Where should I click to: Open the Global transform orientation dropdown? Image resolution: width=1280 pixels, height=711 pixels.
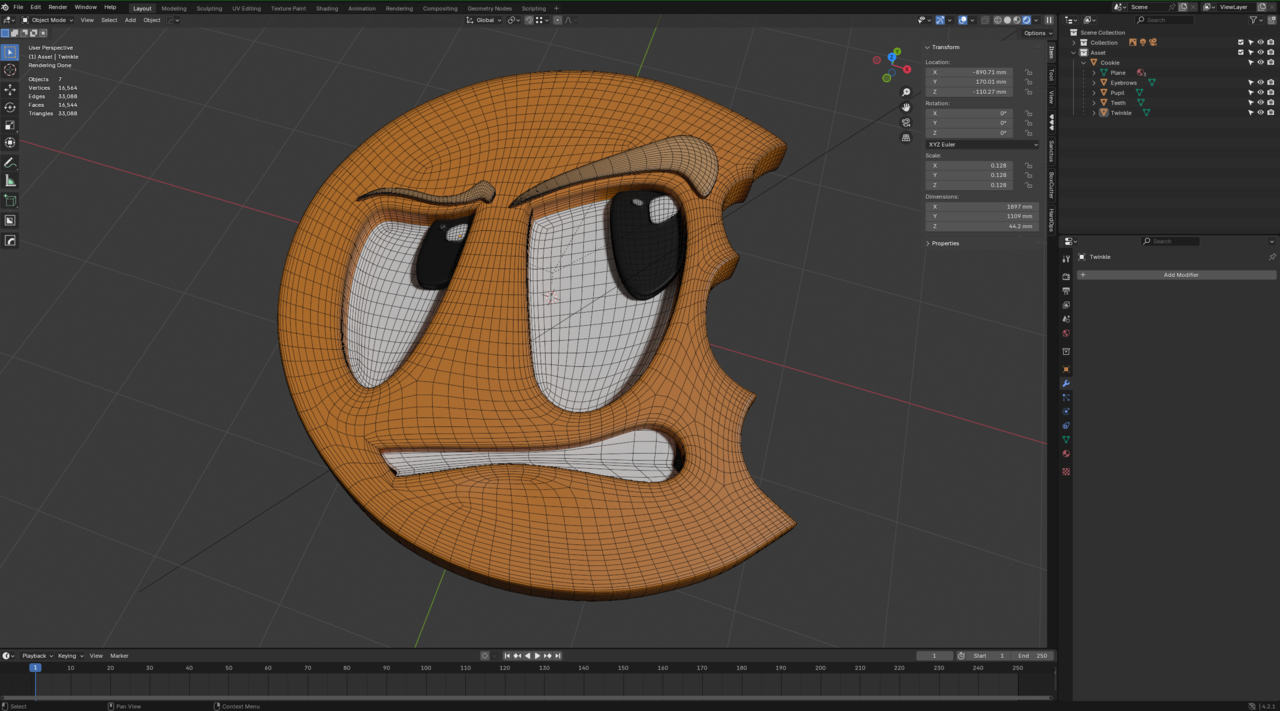click(487, 20)
